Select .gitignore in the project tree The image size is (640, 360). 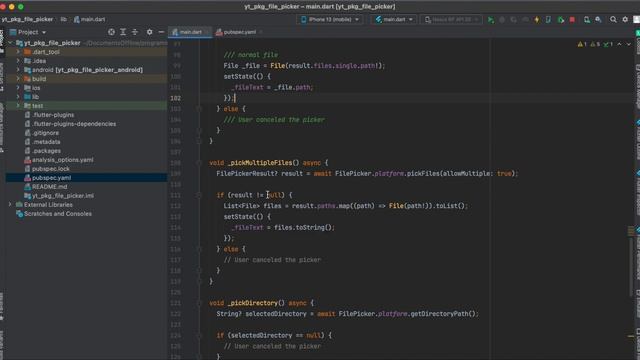tap(45, 133)
